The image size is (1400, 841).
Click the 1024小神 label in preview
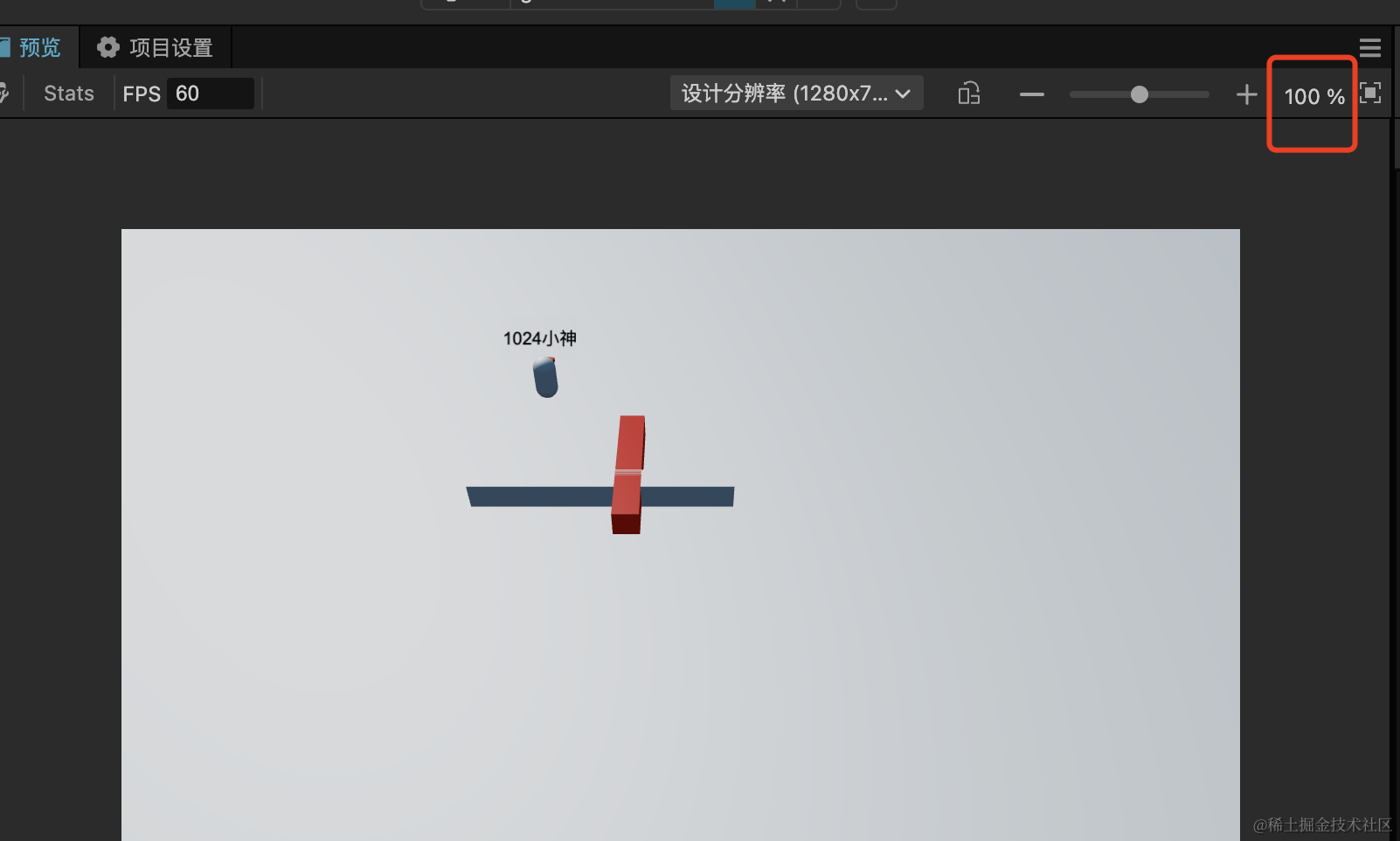[540, 338]
